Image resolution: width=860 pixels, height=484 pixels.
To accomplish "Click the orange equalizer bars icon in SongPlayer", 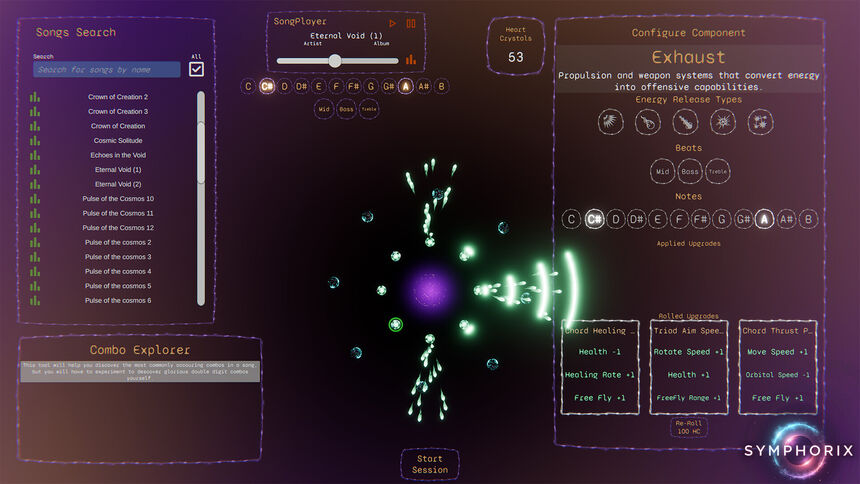I will (x=410, y=60).
